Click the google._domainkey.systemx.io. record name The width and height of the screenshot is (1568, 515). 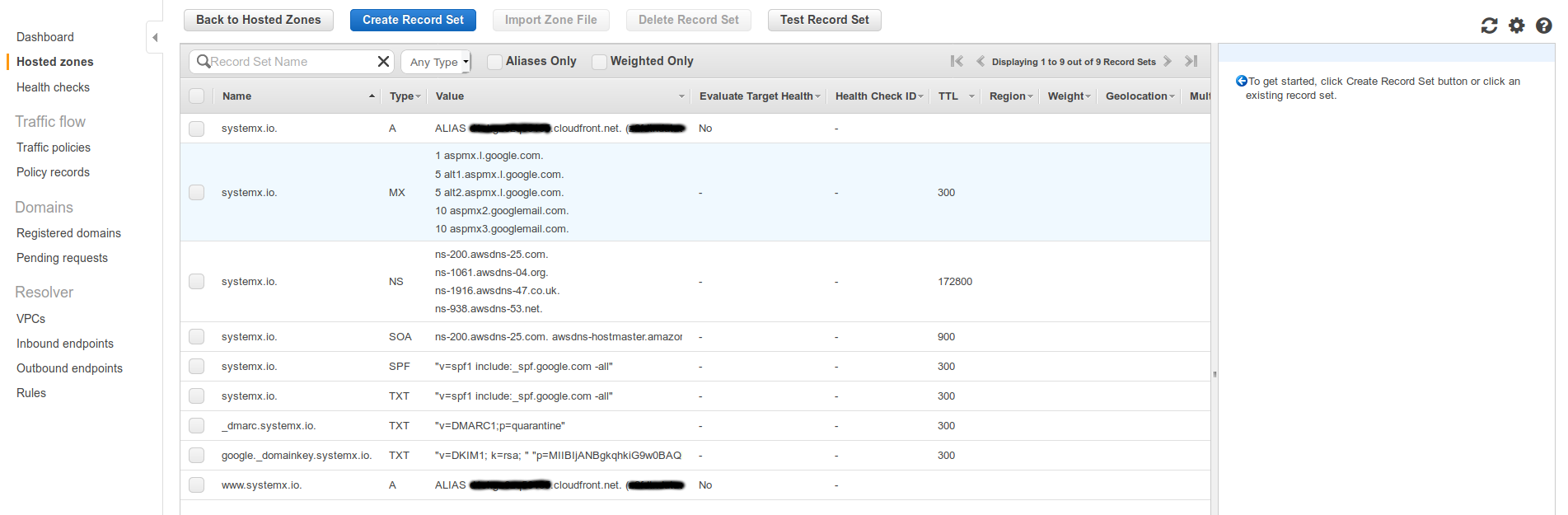(297, 455)
